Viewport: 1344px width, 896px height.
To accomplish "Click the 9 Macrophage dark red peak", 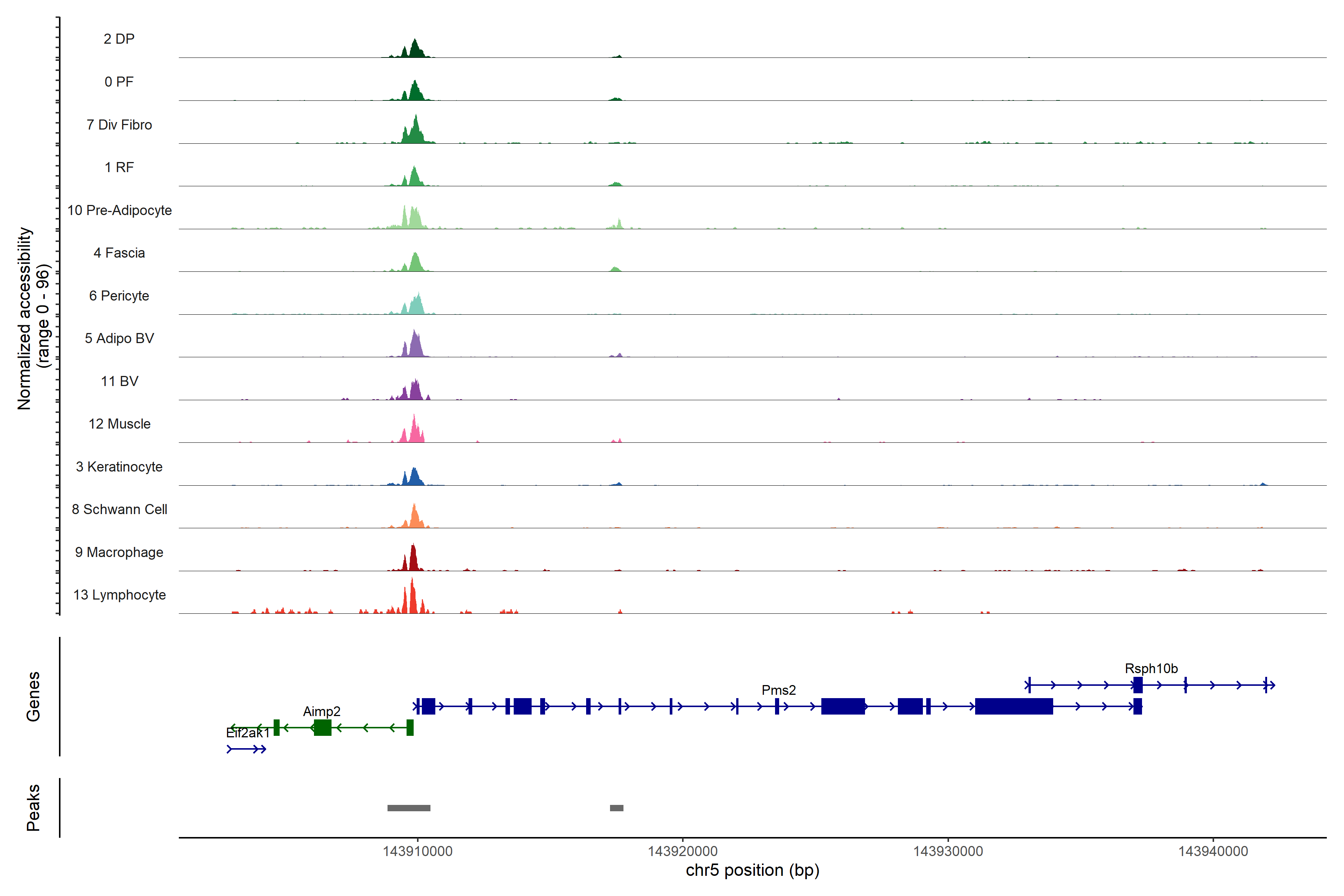I will pyautogui.click(x=413, y=560).
